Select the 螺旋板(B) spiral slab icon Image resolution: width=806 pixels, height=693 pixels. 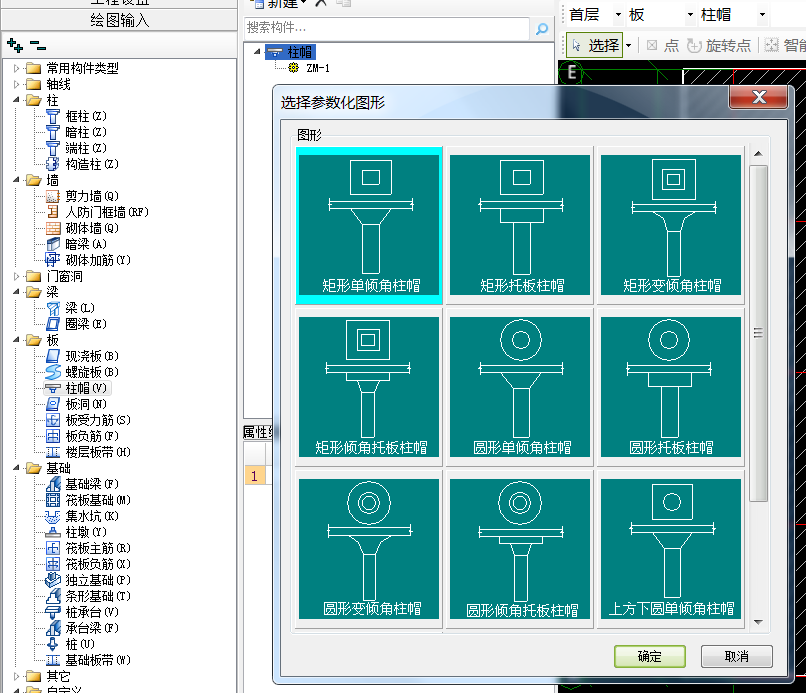click(53, 372)
